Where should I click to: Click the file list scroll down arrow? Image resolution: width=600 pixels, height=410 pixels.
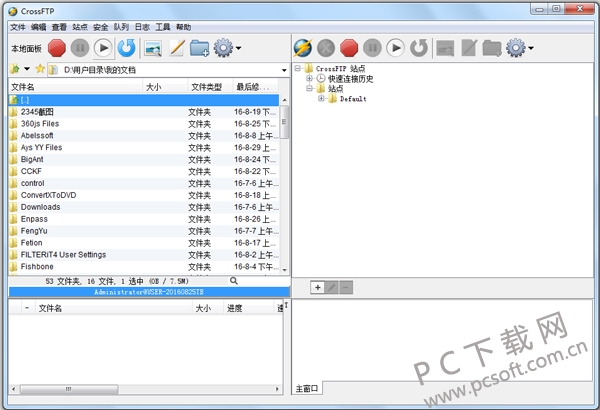point(284,270)
